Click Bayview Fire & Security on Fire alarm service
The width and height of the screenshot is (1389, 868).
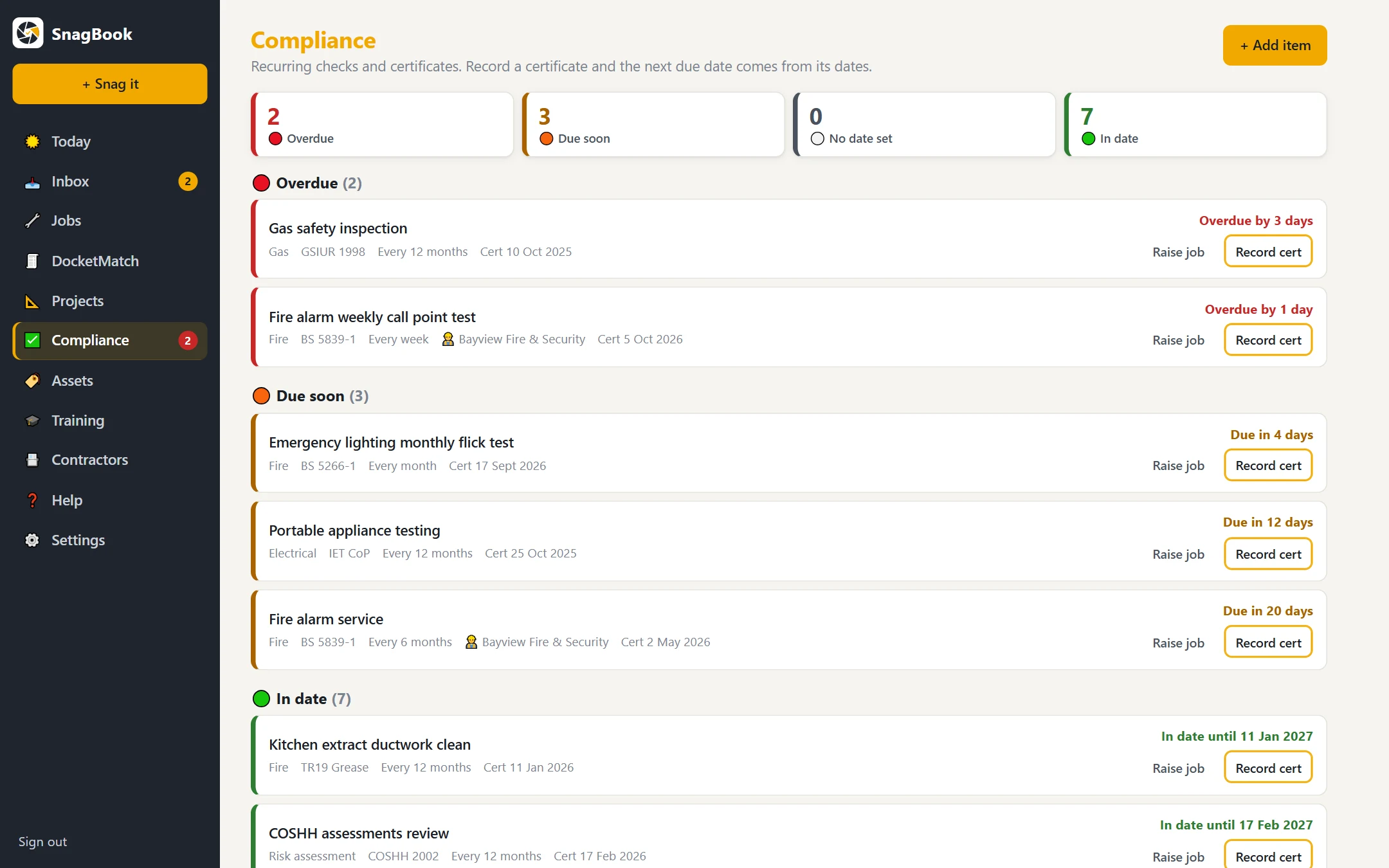point(545,642)
